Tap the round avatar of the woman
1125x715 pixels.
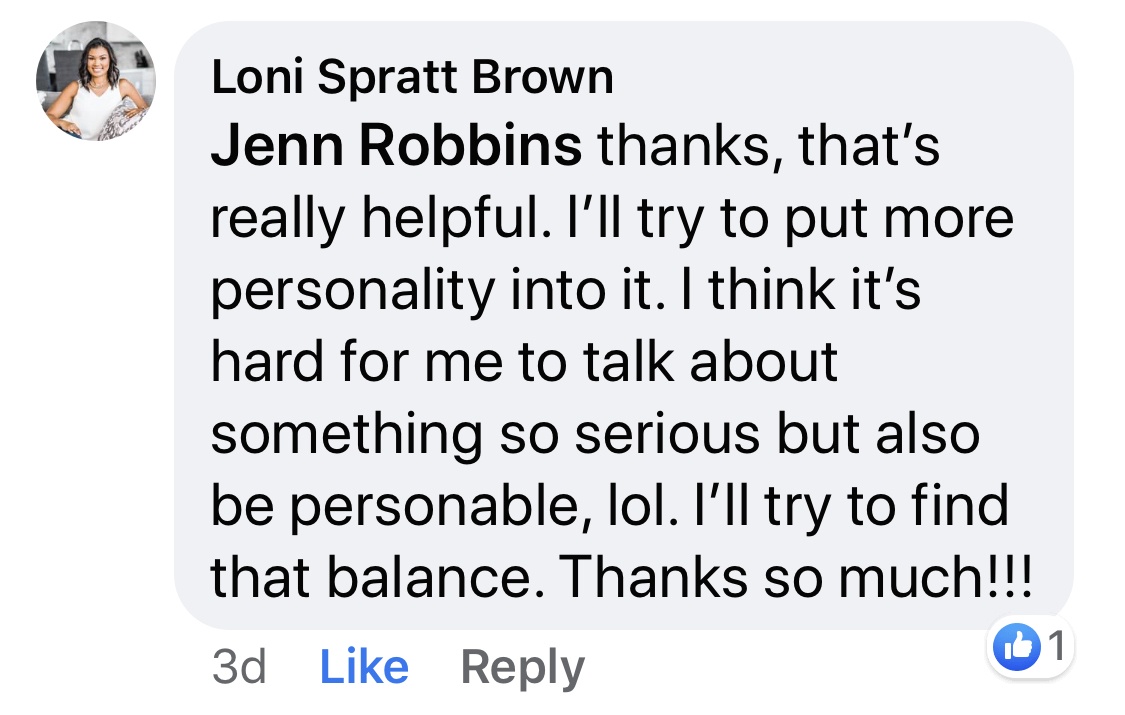coord(96,80)
